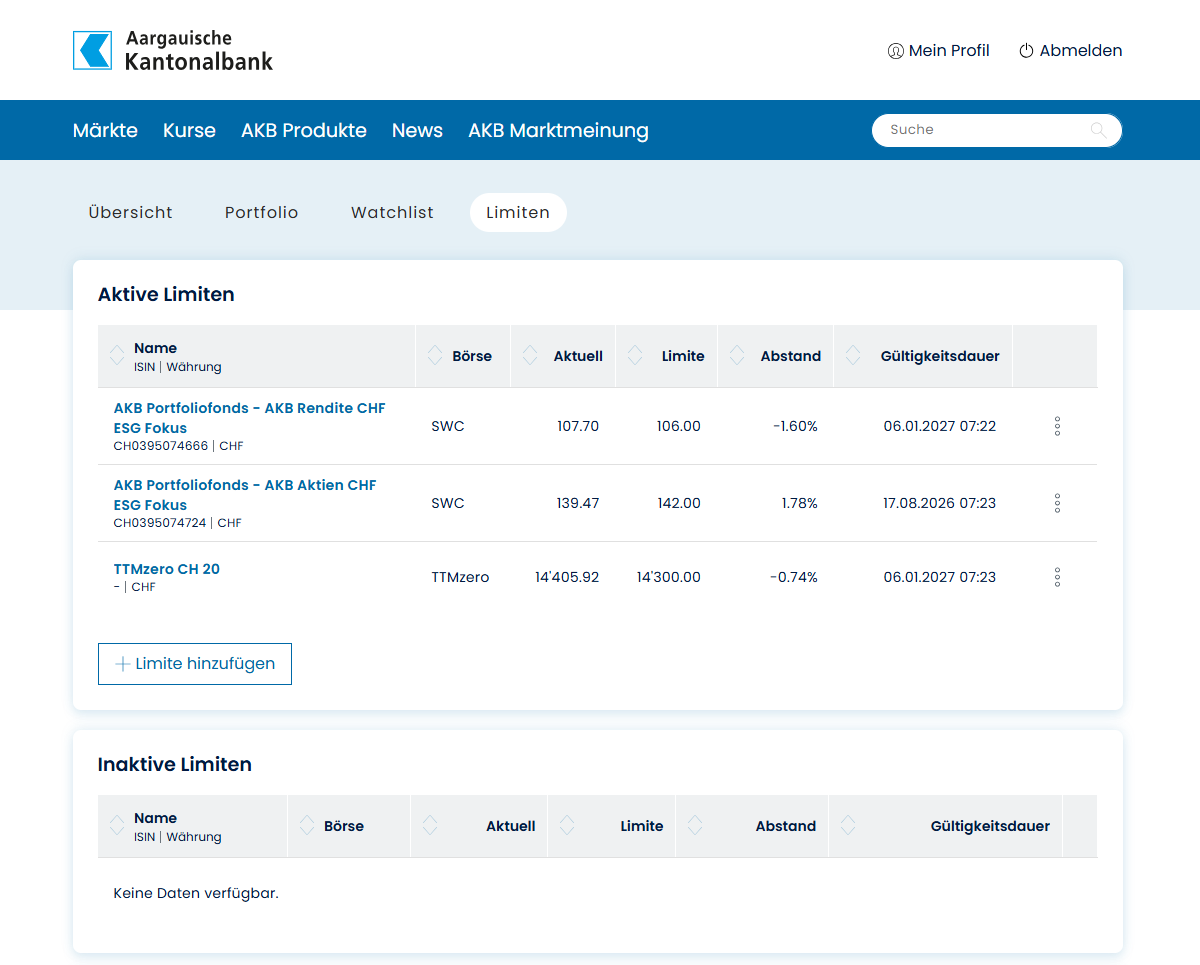1200x965 pixels.
Task: Open options menu for AKB Aktien CHF row
Action: click(x=1057, y=503)
